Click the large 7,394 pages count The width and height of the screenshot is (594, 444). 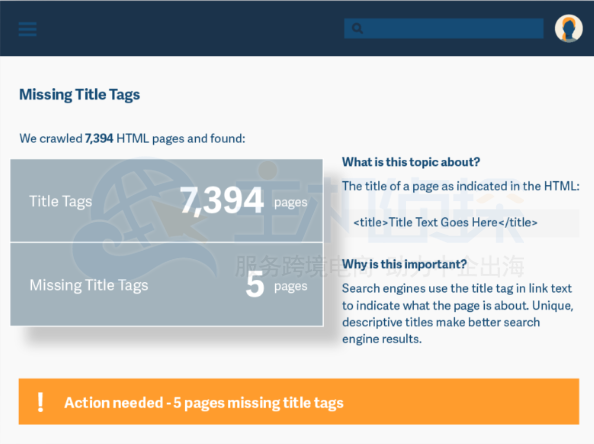pos(222,200)
